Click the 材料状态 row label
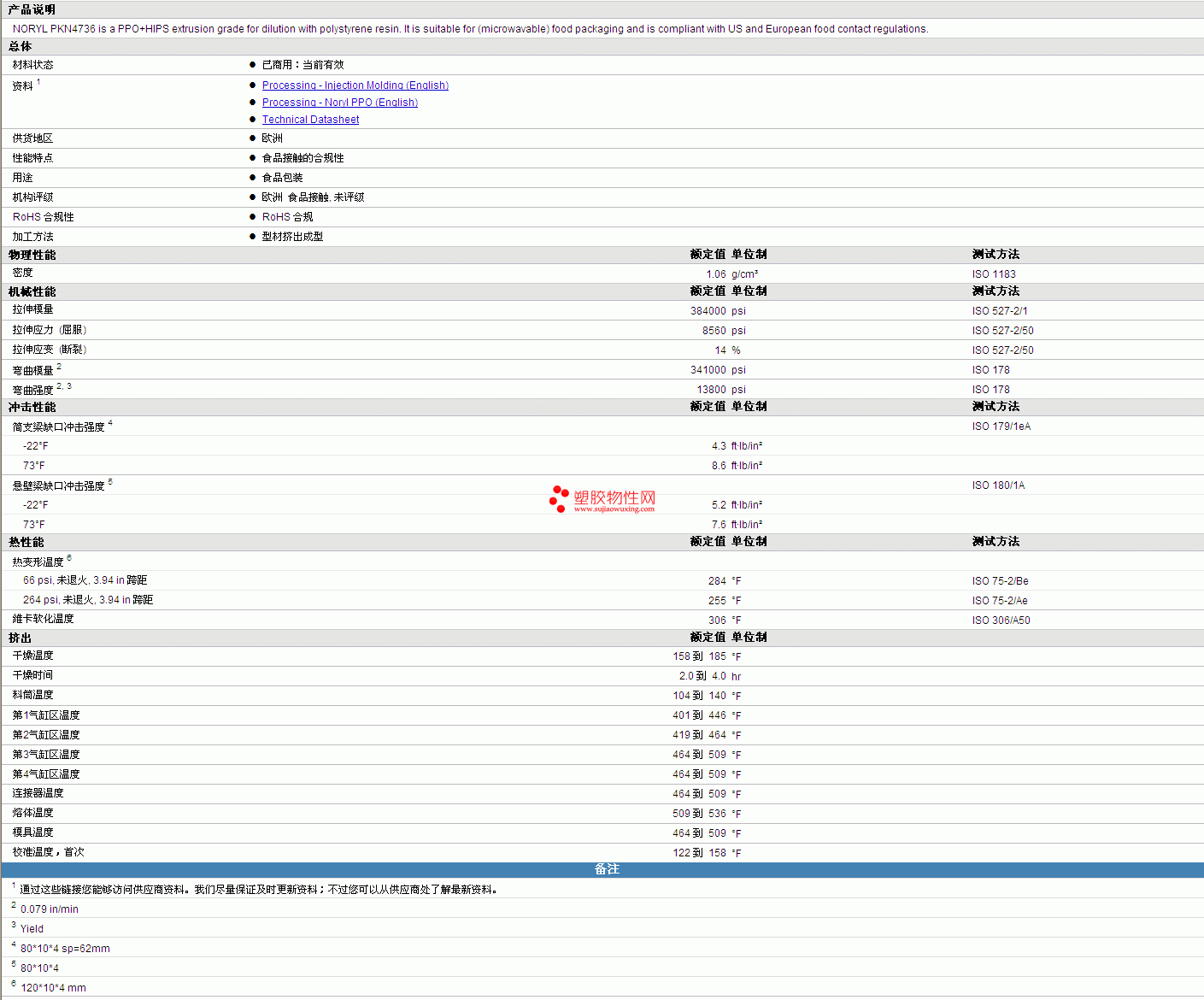 32,65
